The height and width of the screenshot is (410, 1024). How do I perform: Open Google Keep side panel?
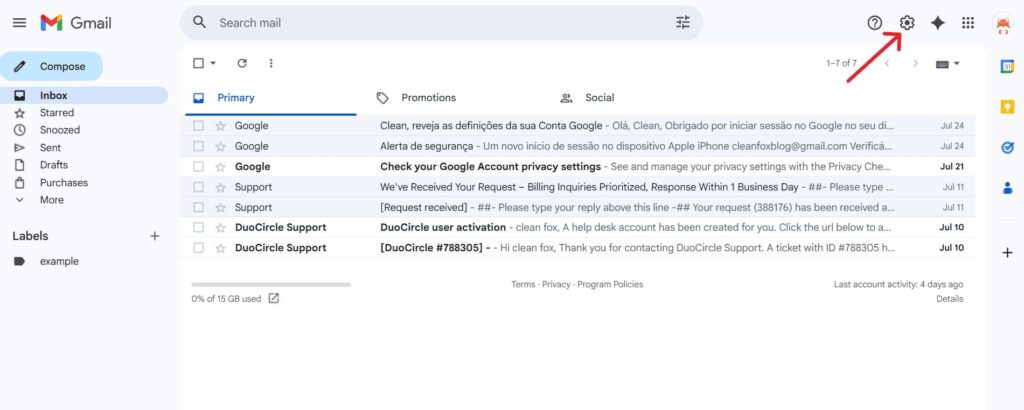pyautogui.click(x=1007, y=107)
